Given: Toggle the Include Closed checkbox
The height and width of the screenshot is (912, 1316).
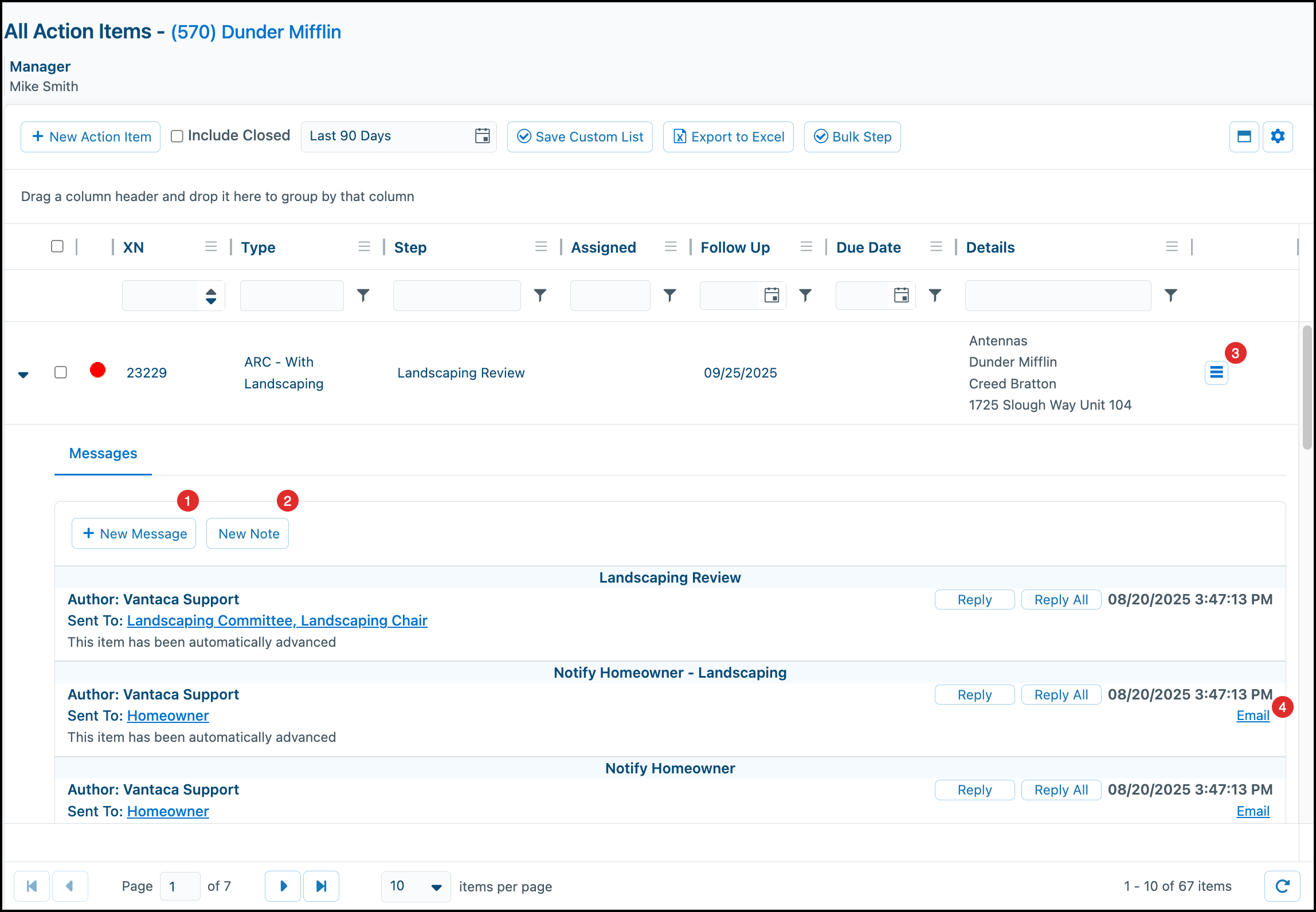Looking at the screenshot, I should pos(177,136).
